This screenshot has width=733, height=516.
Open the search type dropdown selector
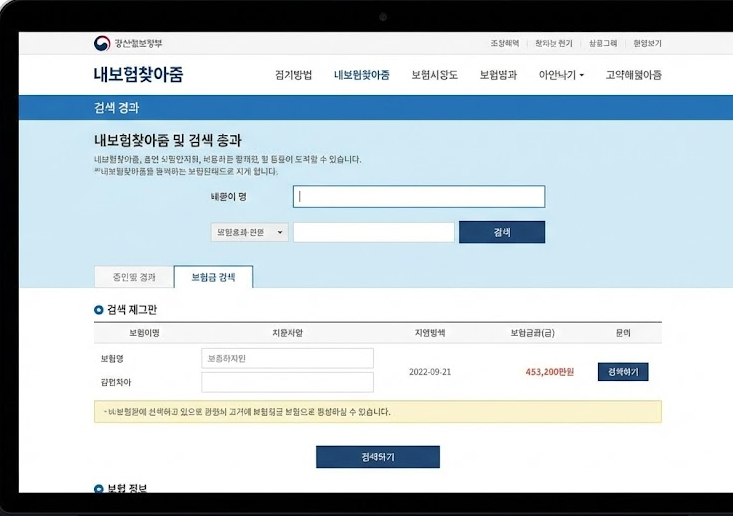click(x=249, y=232)
